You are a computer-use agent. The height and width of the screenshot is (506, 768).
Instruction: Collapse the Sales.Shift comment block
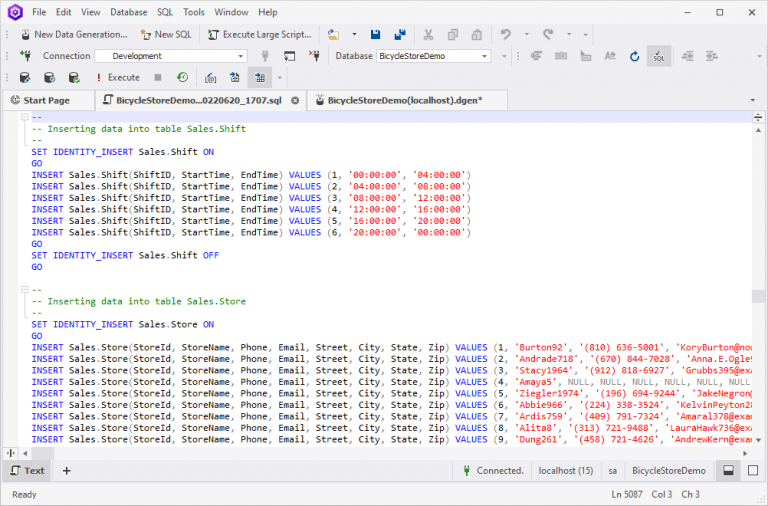24,117
